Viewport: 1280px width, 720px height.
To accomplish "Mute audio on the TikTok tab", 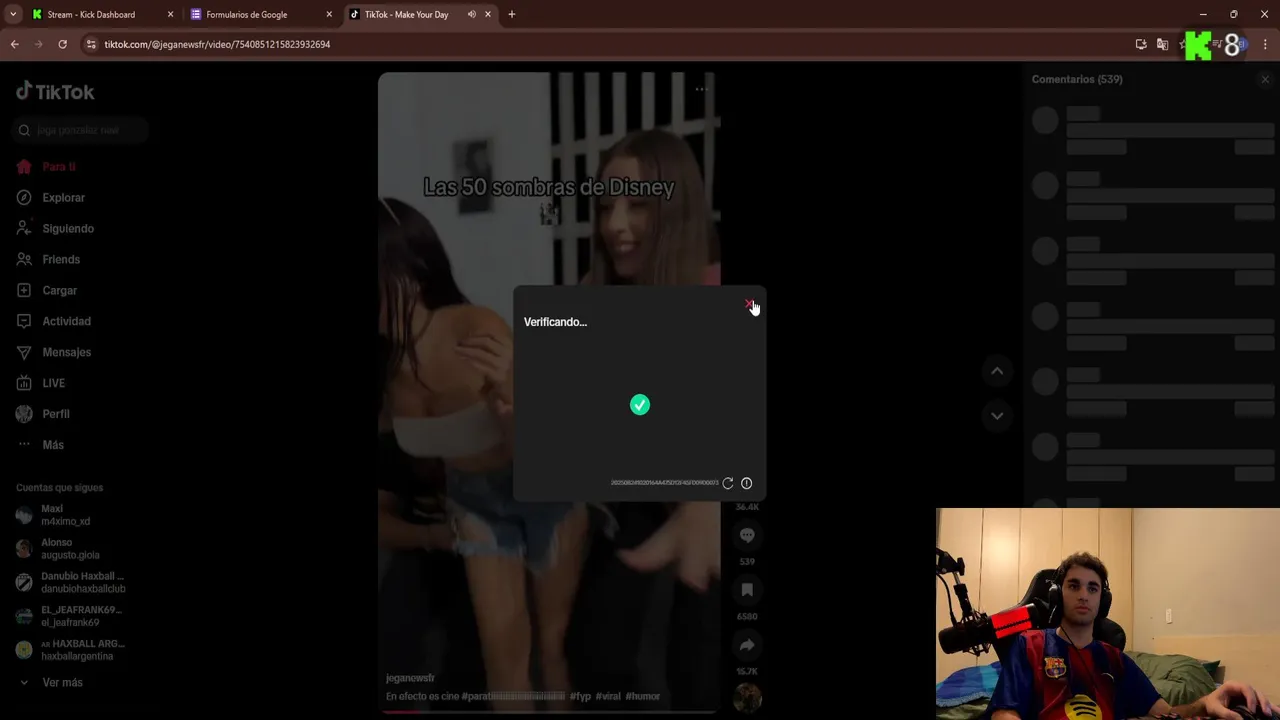I will (471, 14).
